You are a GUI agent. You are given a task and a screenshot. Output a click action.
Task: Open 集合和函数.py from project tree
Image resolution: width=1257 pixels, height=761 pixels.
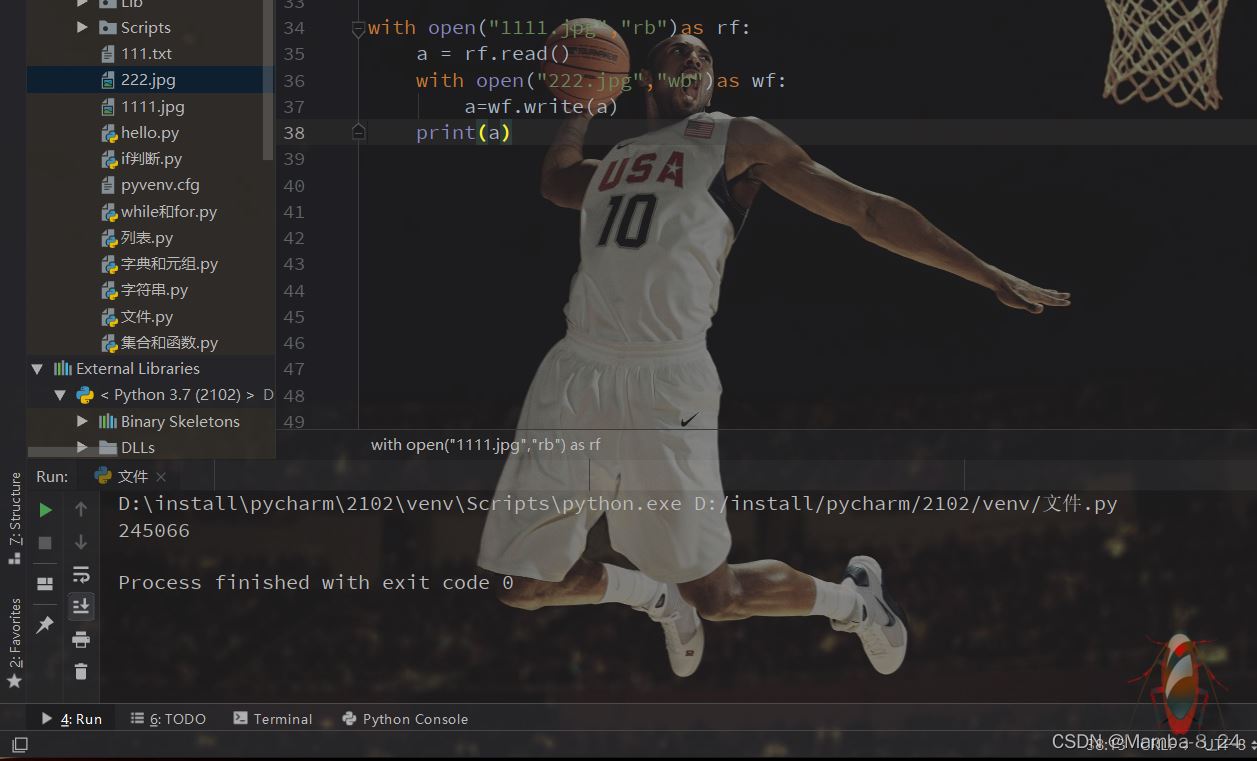pyautogui.click(x=169, y=342)
